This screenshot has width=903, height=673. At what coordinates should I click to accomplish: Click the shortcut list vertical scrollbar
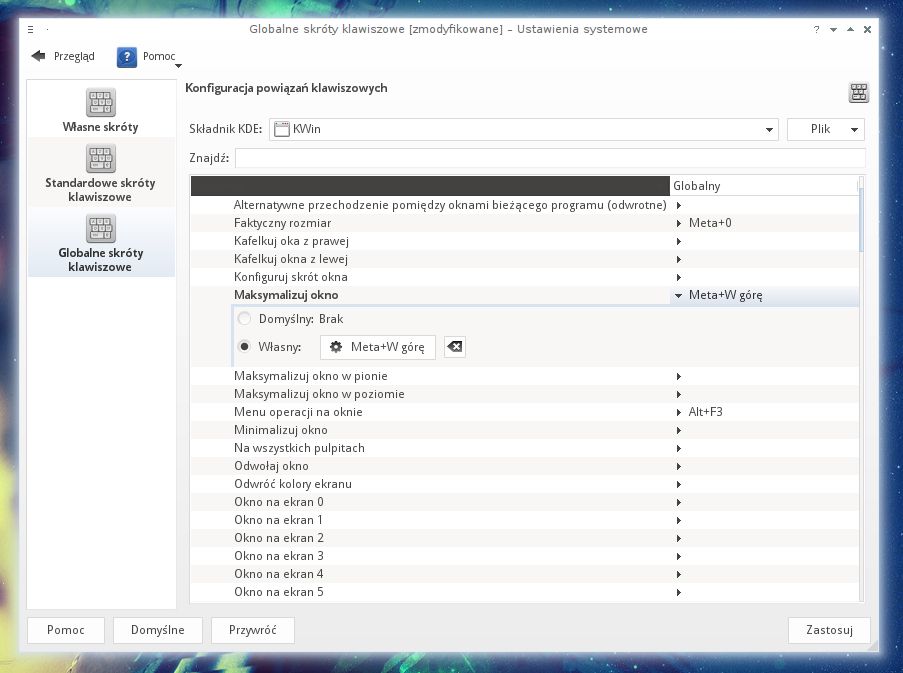[861, 389]
